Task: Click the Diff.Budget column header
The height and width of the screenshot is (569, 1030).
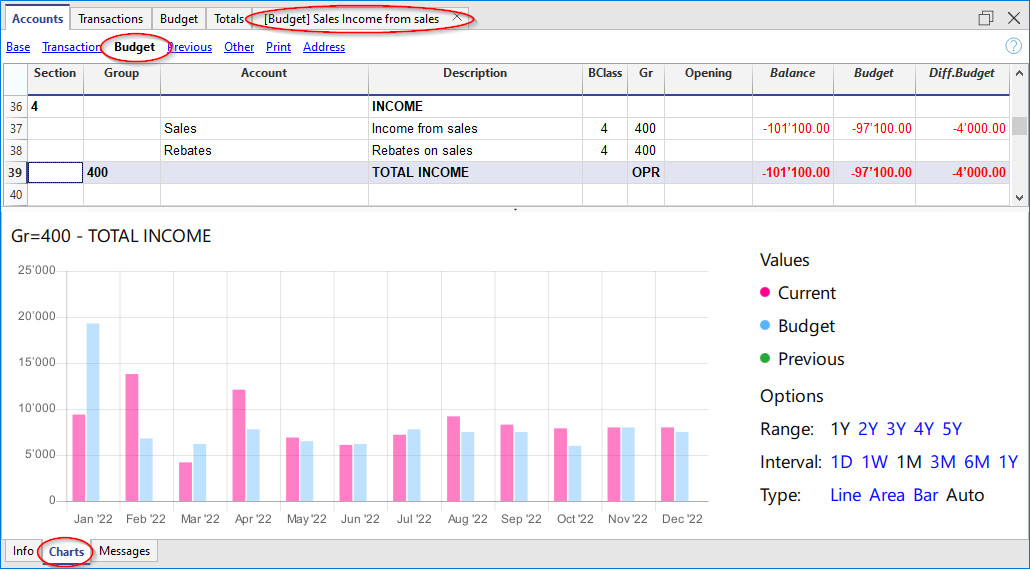Action: [x=961, y=73]
